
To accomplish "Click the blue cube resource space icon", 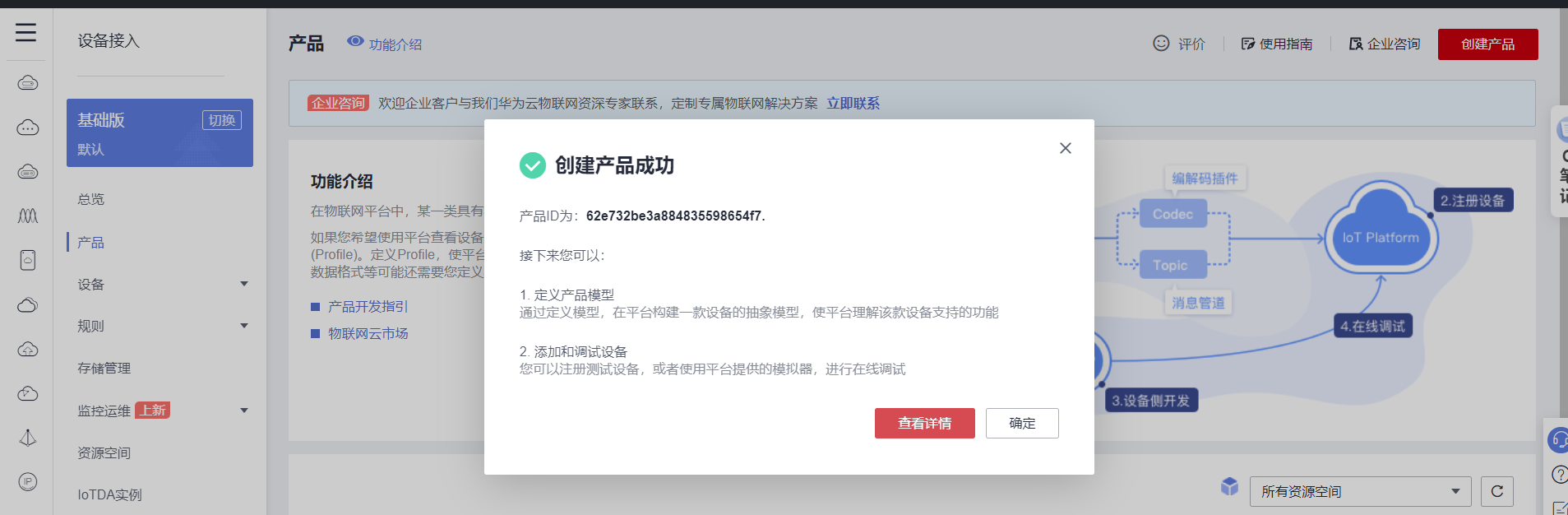I will 1229,486.
